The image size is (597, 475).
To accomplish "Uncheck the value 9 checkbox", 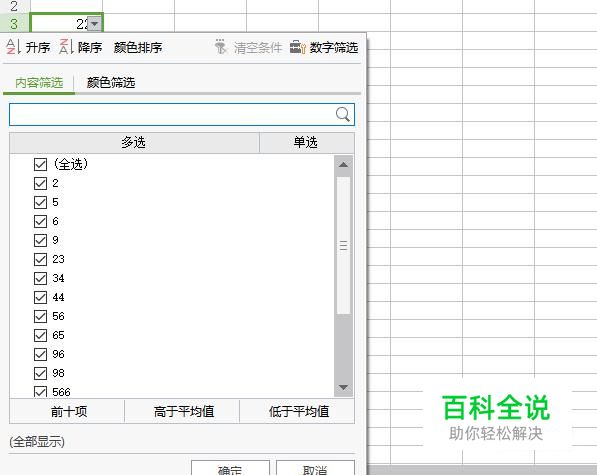I will [x=40, y=241].
